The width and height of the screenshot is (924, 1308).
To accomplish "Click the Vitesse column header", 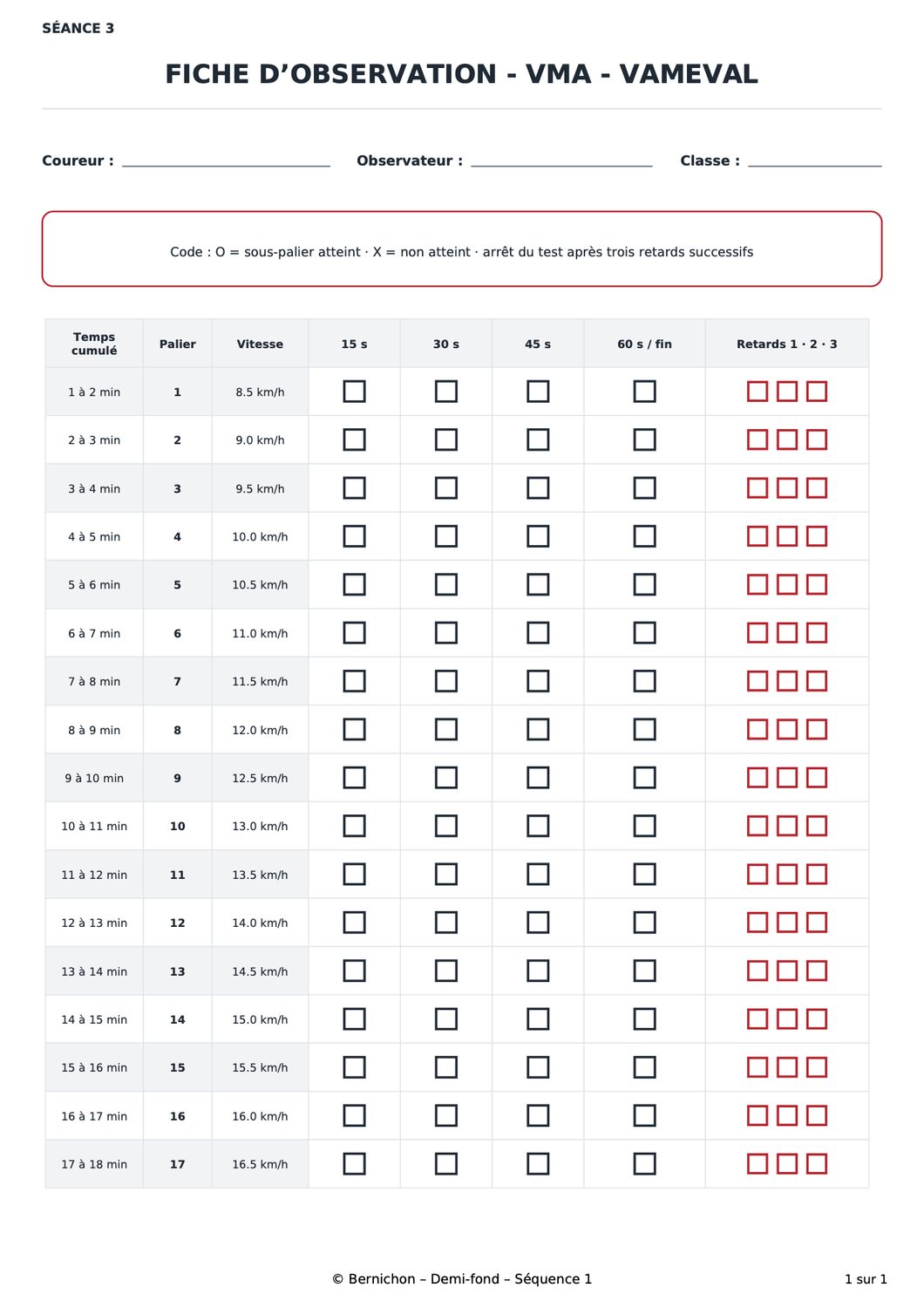I will click(x=260, y=344).
